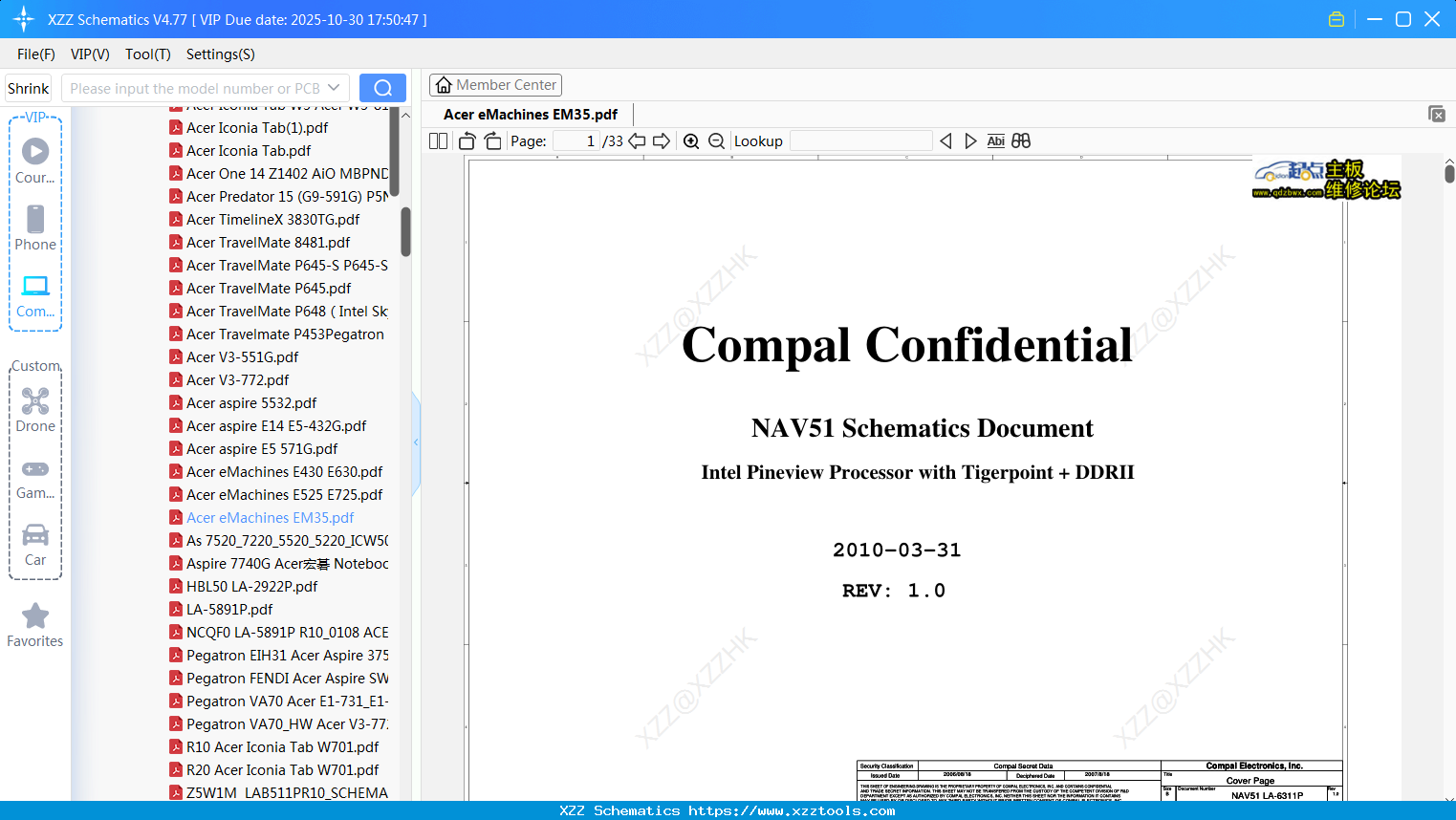This screenshot has height=820, width=1456.
Task: Close the document tab panel icon
Action: click(1437, 114)
